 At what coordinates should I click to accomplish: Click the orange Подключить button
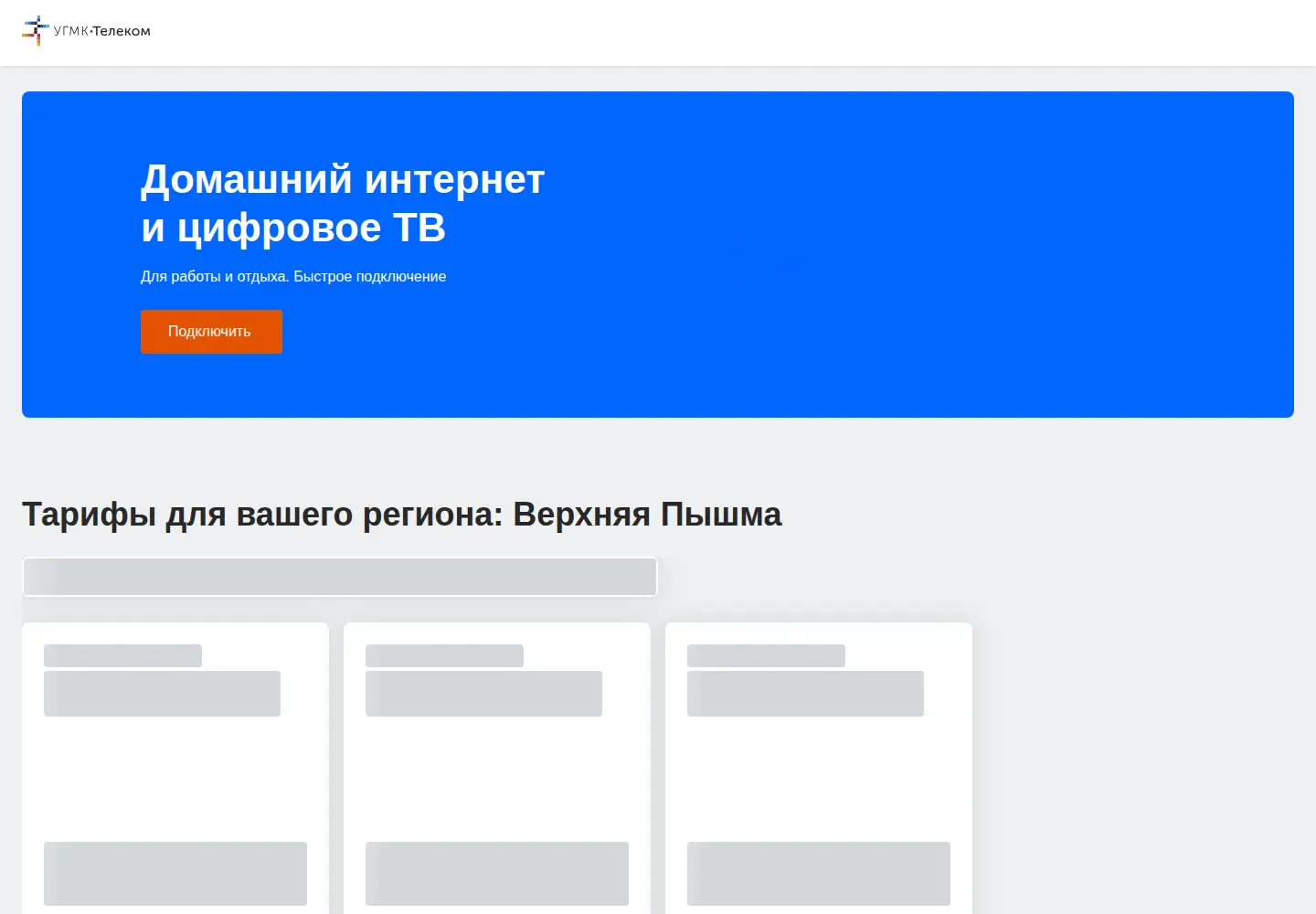(x=211, y=331)
